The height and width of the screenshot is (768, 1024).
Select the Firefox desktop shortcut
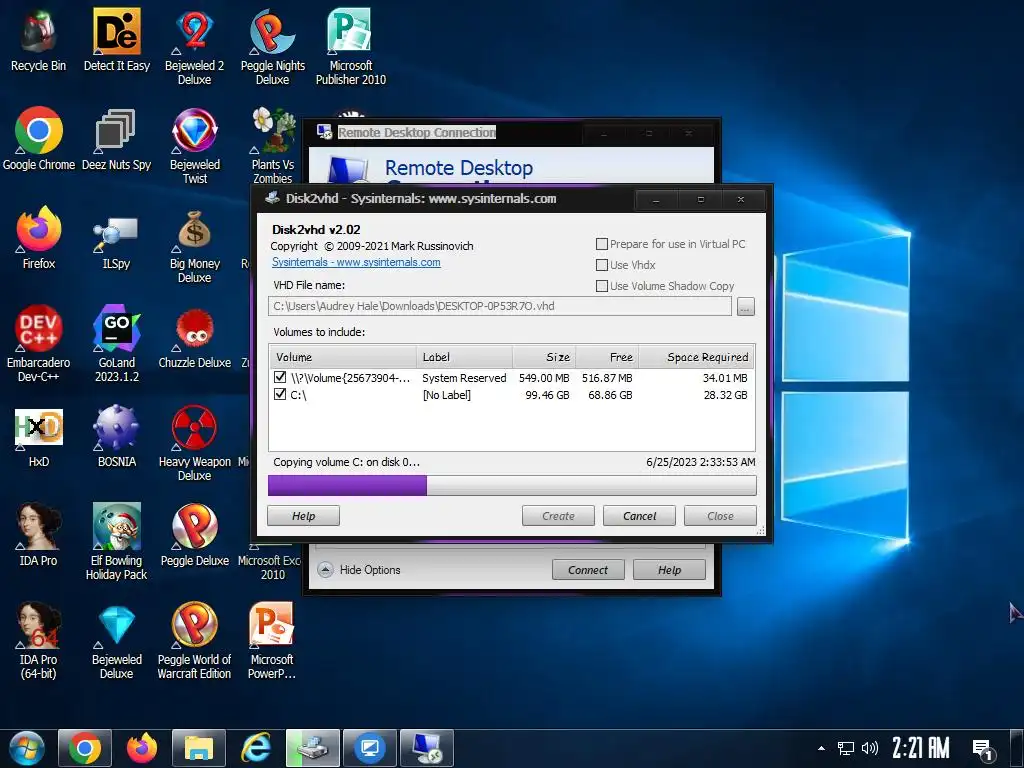[x=39, y=238]
